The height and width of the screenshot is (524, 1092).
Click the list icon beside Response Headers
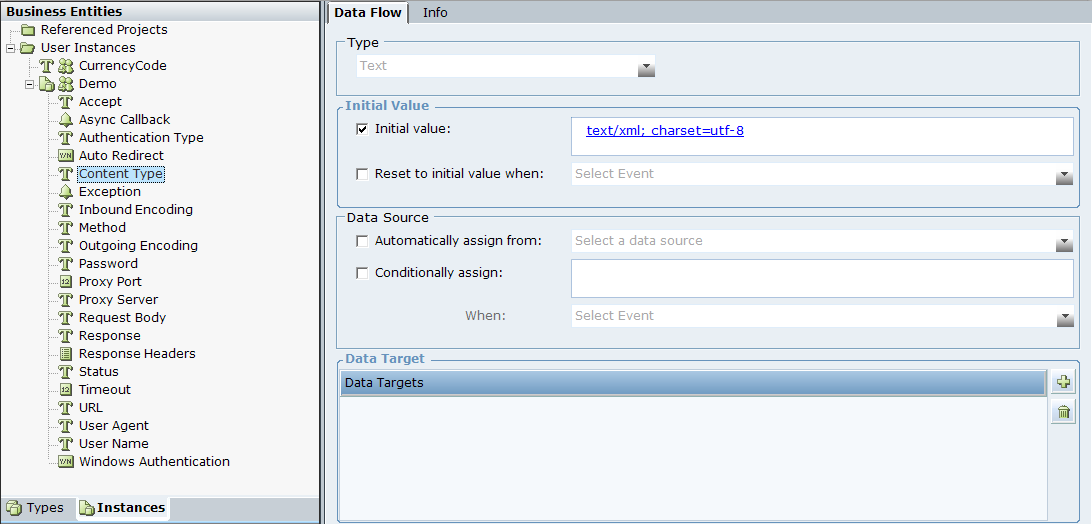tap(66, 354)
